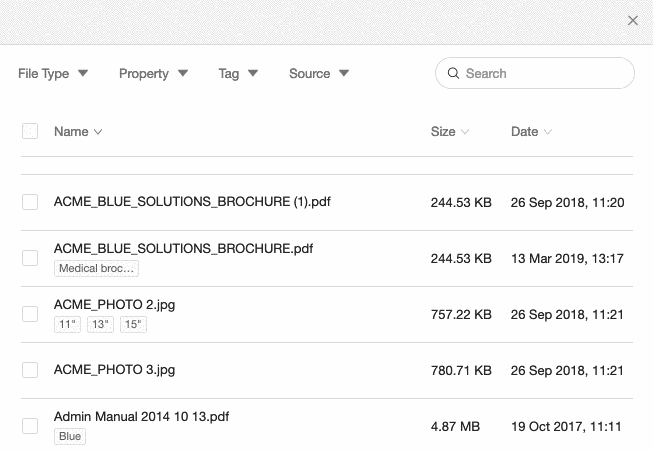Click the Medical broc... tag
Image resolution: width=653 pixels, height=450 pixels.
tap(96, 269)
